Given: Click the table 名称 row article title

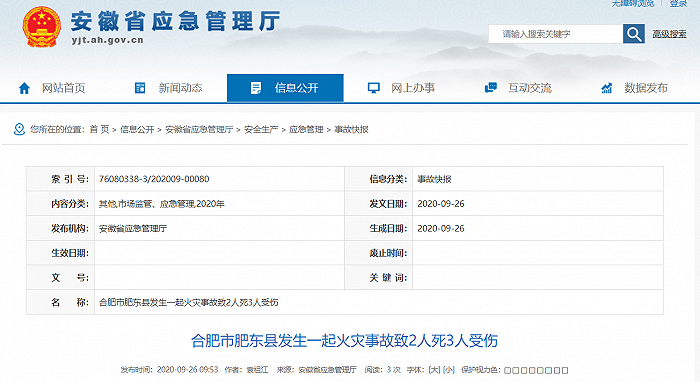Looking at the screenshot, I should point(188,303).
